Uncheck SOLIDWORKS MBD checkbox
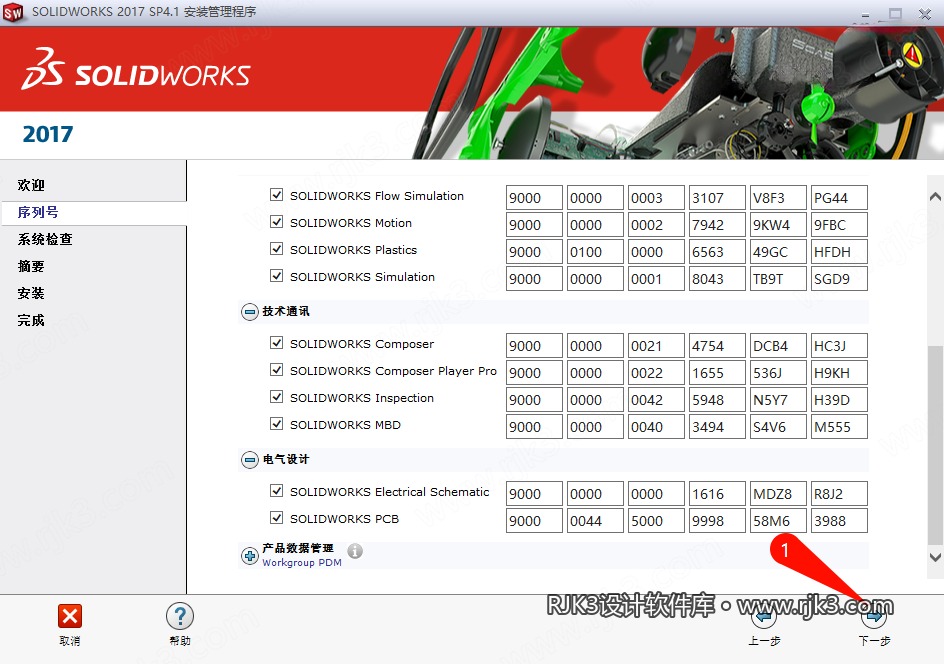The width and height of the screenshot is (944, 664). click(276, 424)
